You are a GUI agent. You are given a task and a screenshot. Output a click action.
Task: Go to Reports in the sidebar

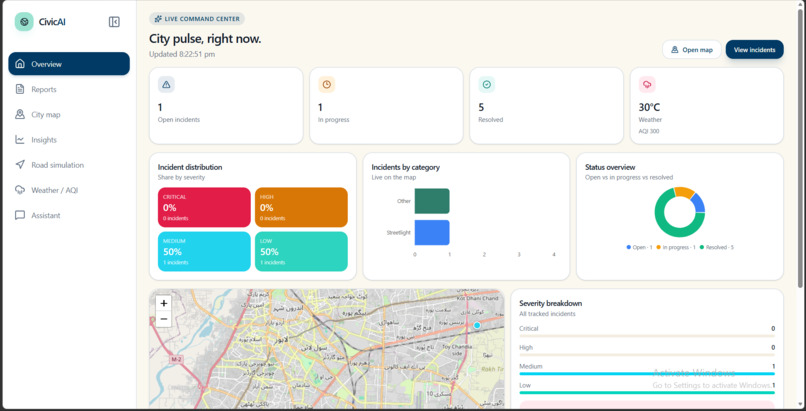click(69, 89)
